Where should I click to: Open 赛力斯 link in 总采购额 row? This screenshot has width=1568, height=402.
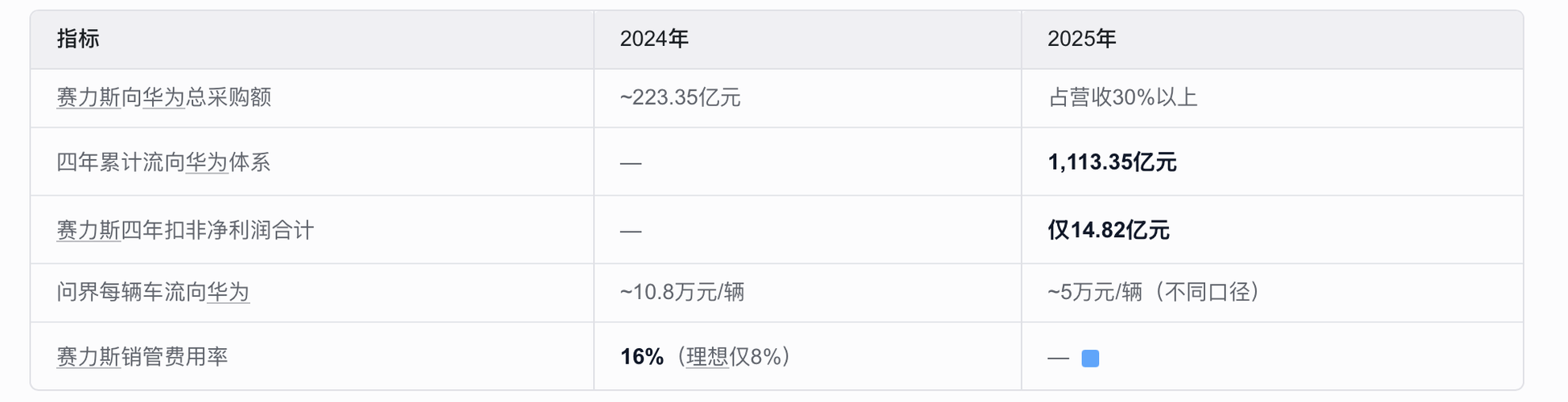88,97
